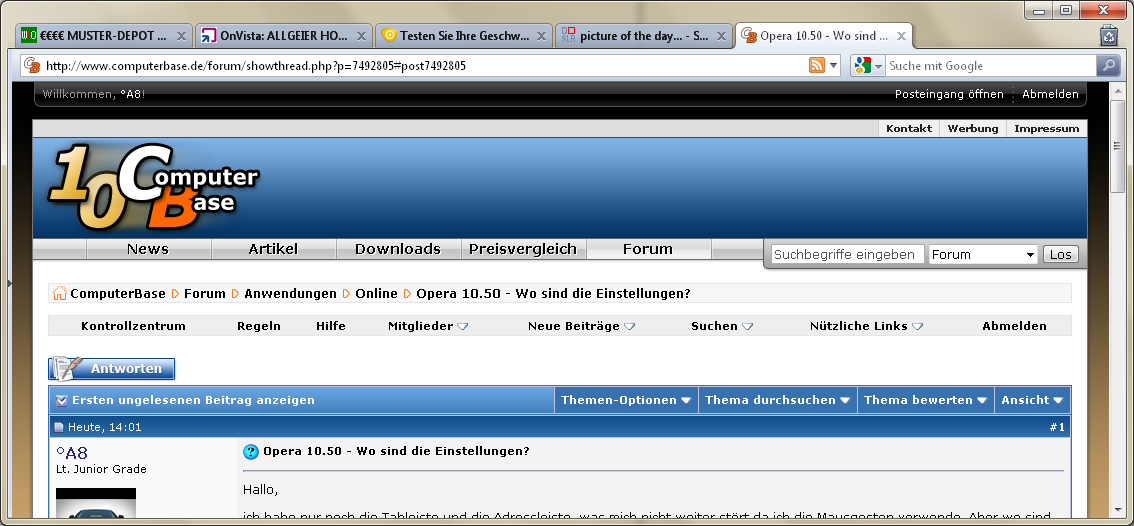Screen dimensions: 1134x526
Task: Click the Anwendungen breadcrumb link
Action: [x=290, y=294]
